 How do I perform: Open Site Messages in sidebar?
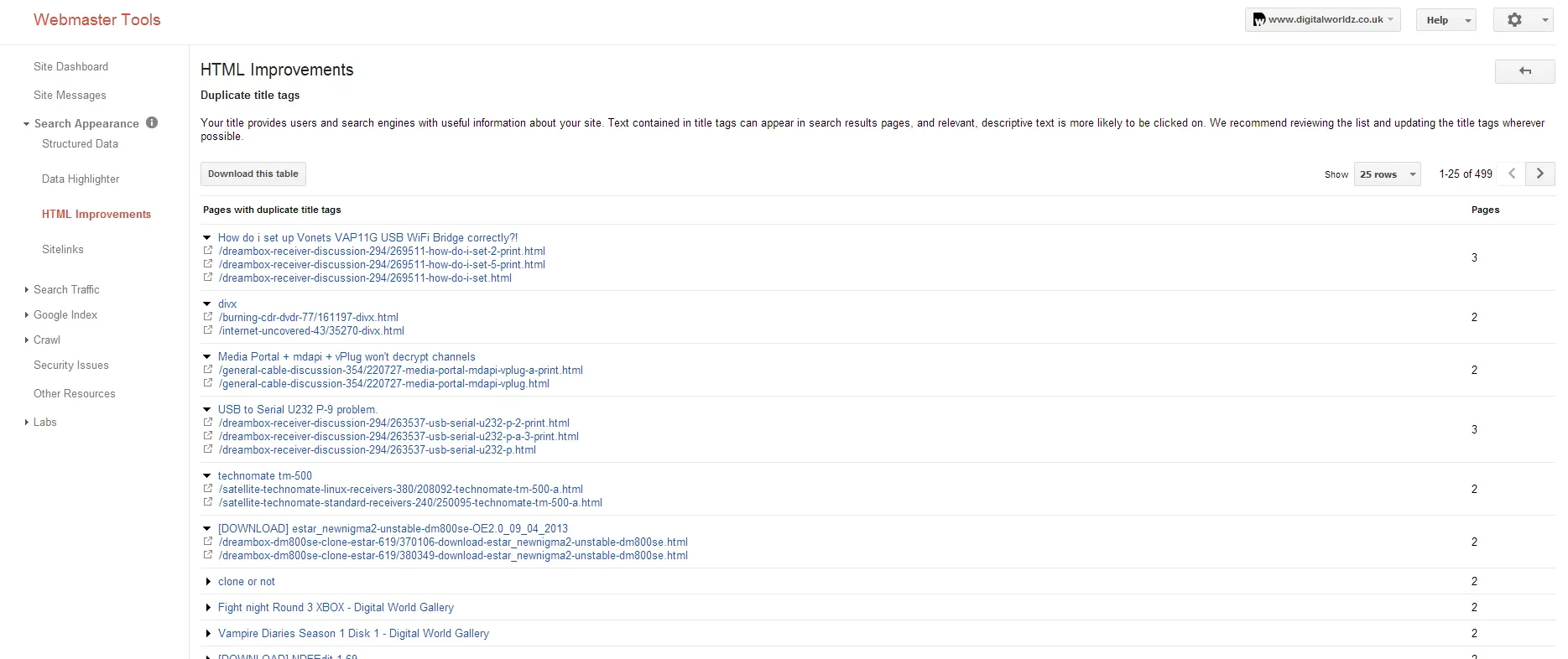point(70,95)
